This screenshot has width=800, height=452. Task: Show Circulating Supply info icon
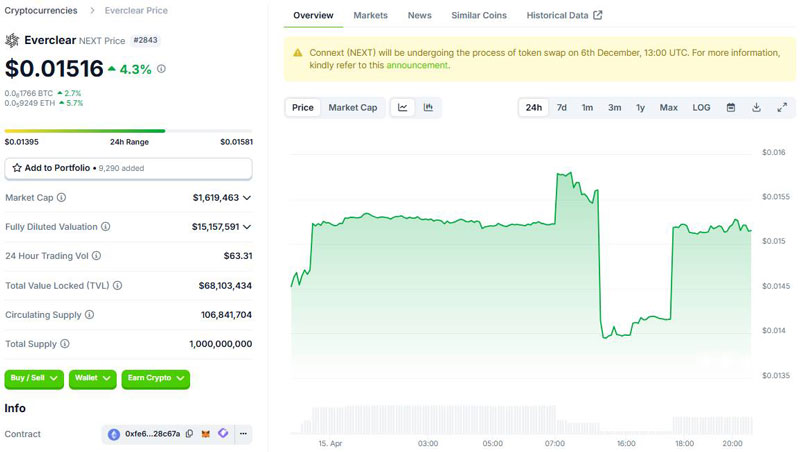(89, 314)
